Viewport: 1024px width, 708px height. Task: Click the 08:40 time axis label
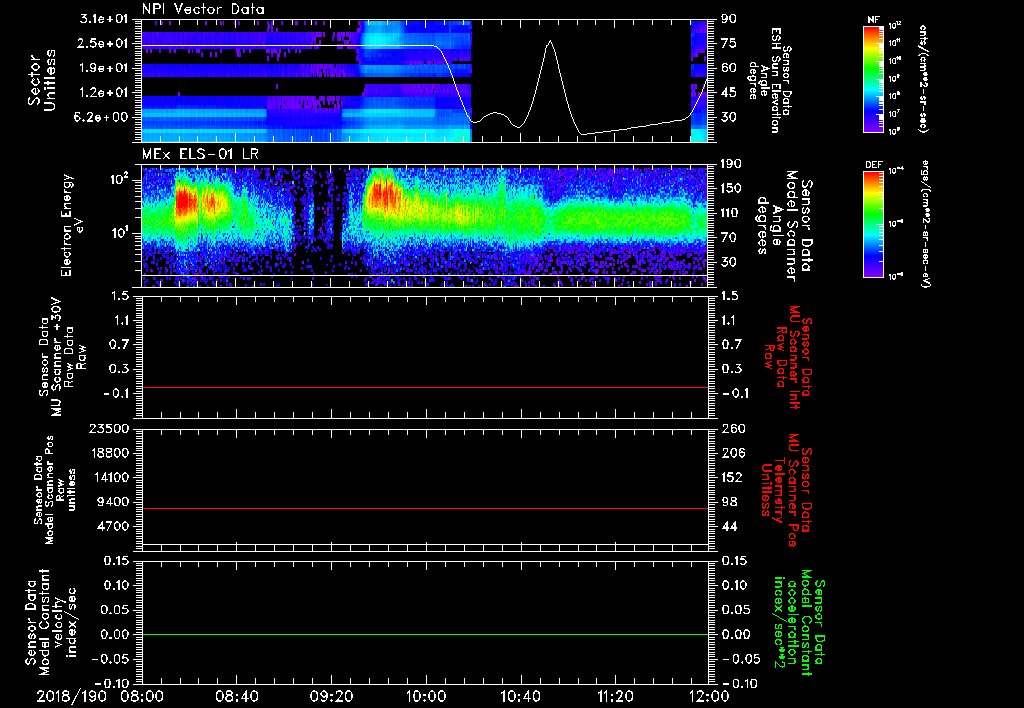point(236,696)
